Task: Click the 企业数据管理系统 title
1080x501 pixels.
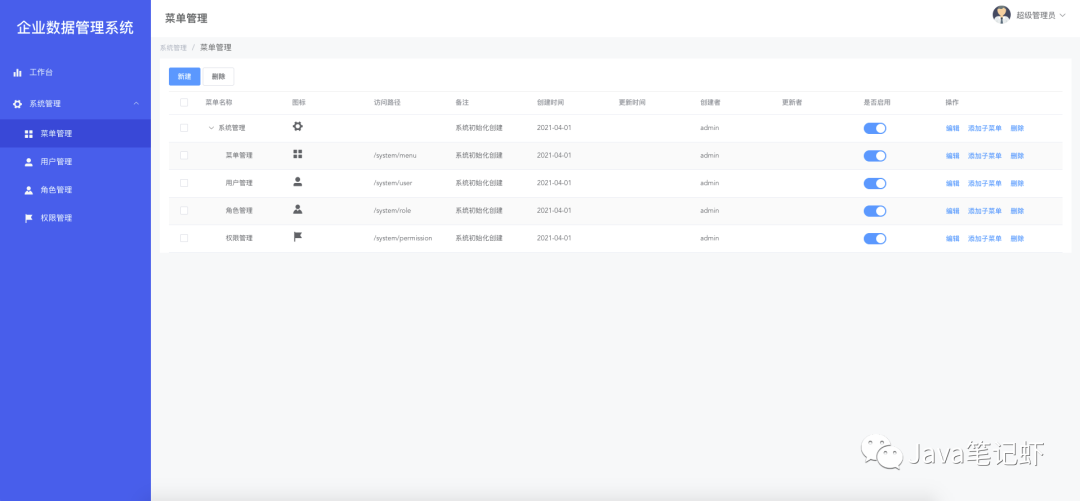Action: tap(75, 28)
